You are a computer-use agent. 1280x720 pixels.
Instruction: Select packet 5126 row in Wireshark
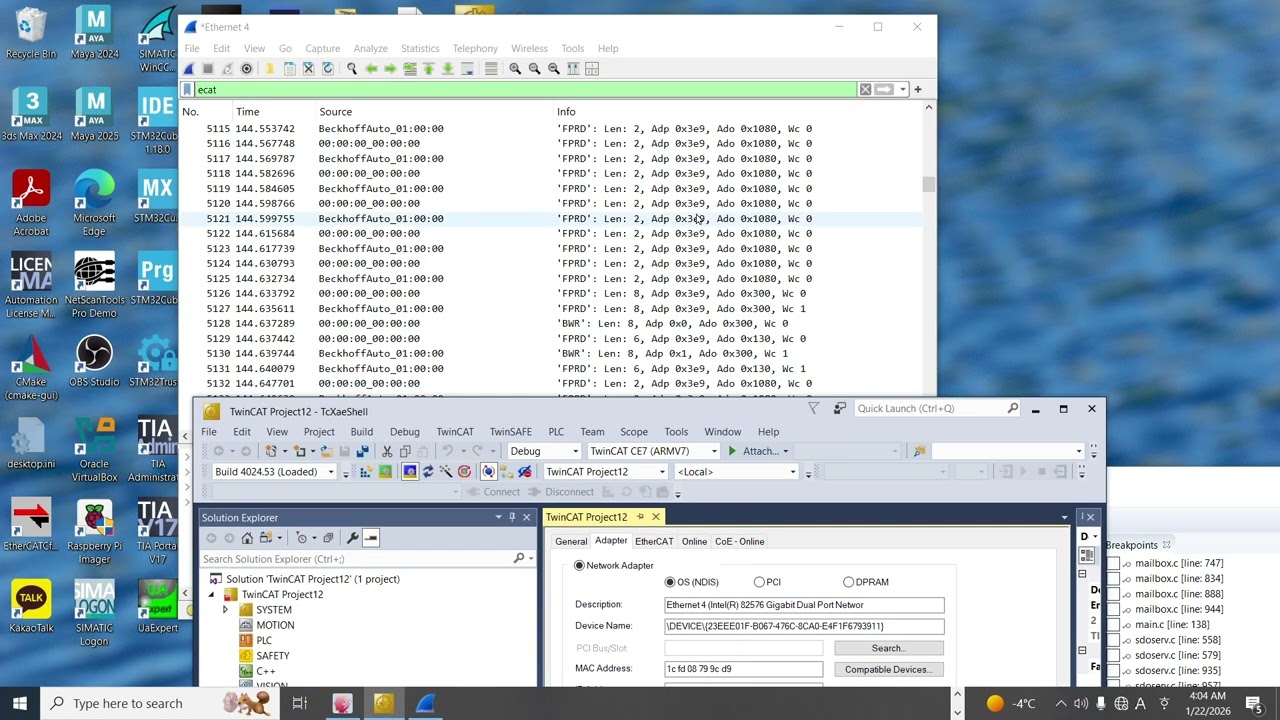(x=550, y=294)
